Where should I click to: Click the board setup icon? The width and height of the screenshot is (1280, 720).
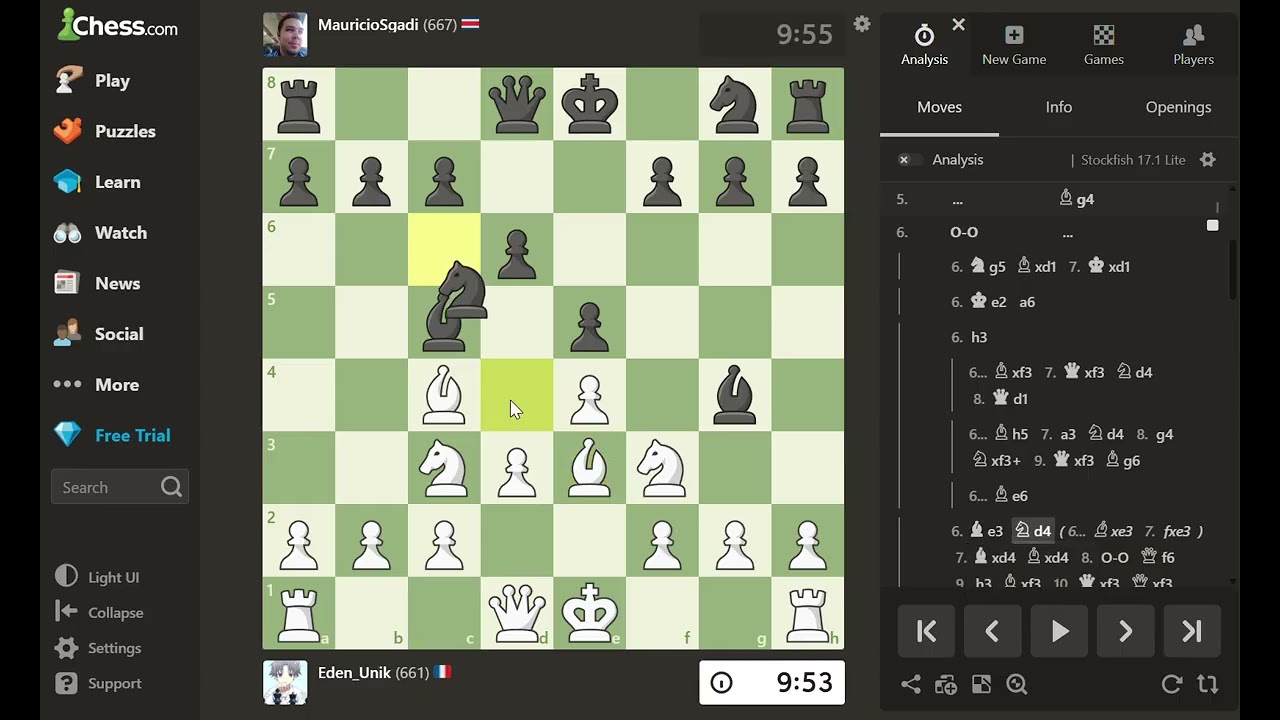pyautogui.click(x=981, y=684)
